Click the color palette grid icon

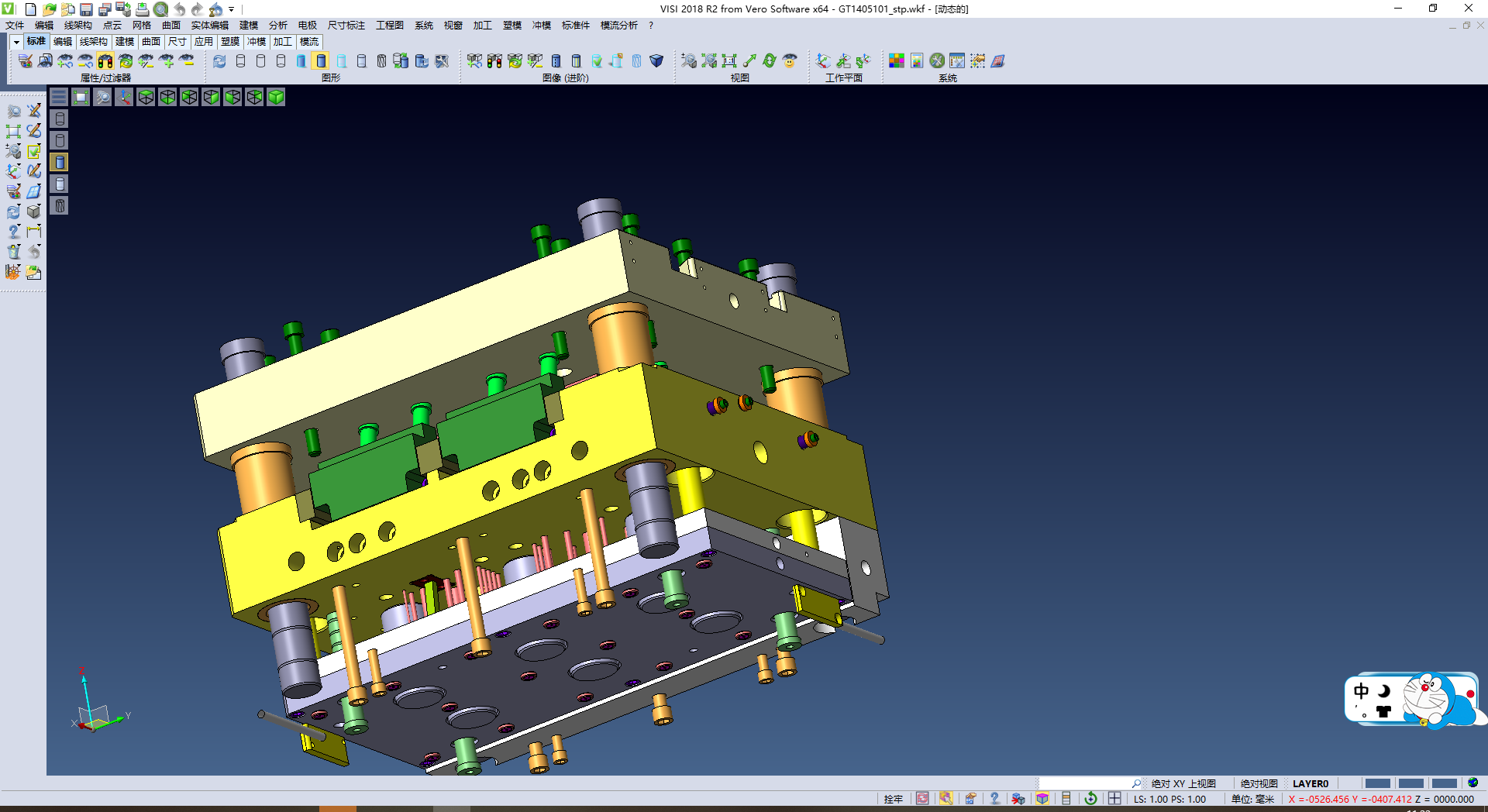point(896,61)
